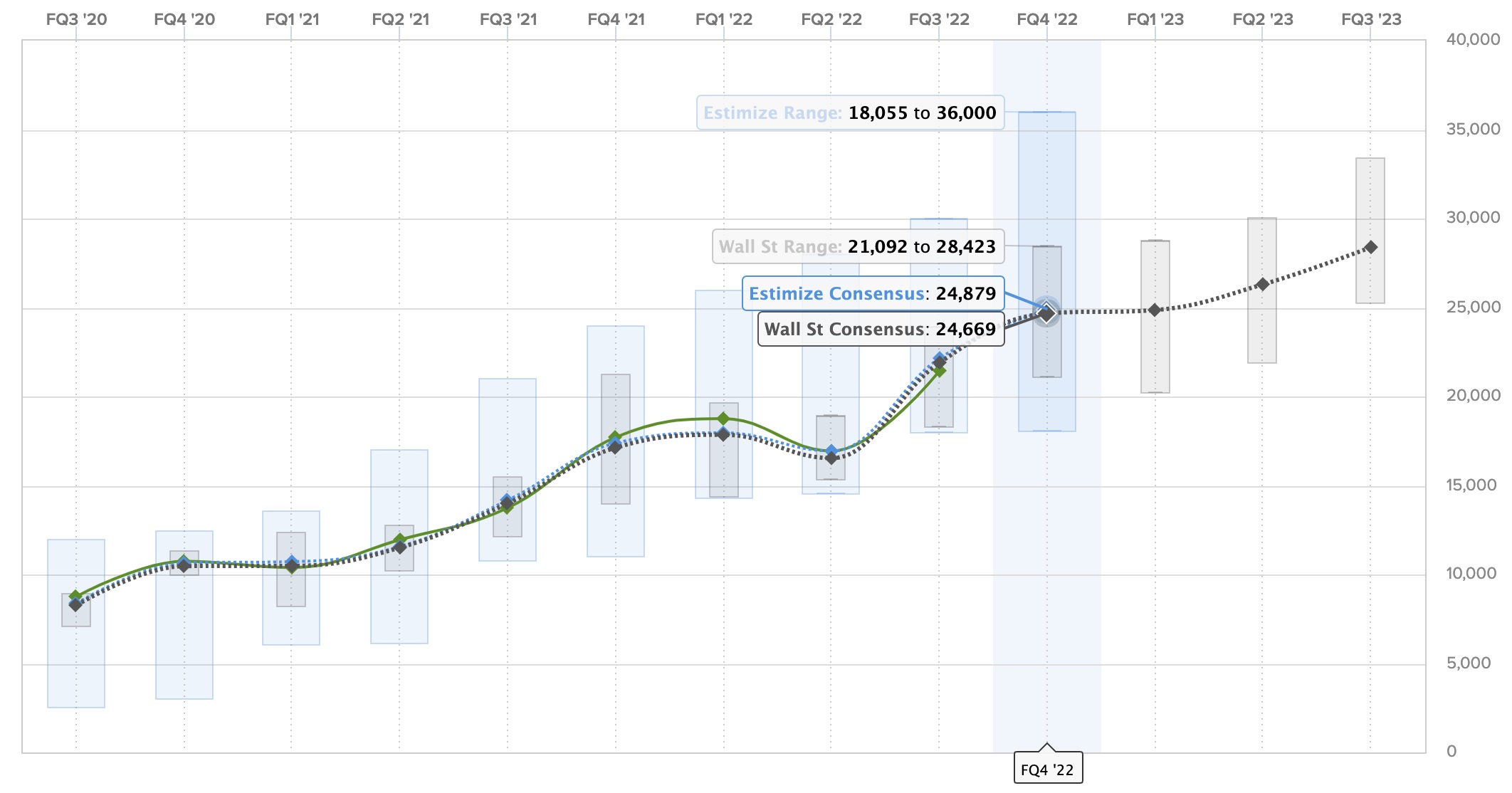The image size is (1512, 793).
Task: Click the green diamond at FQ3 '20
Action: [x=74, y=594]
